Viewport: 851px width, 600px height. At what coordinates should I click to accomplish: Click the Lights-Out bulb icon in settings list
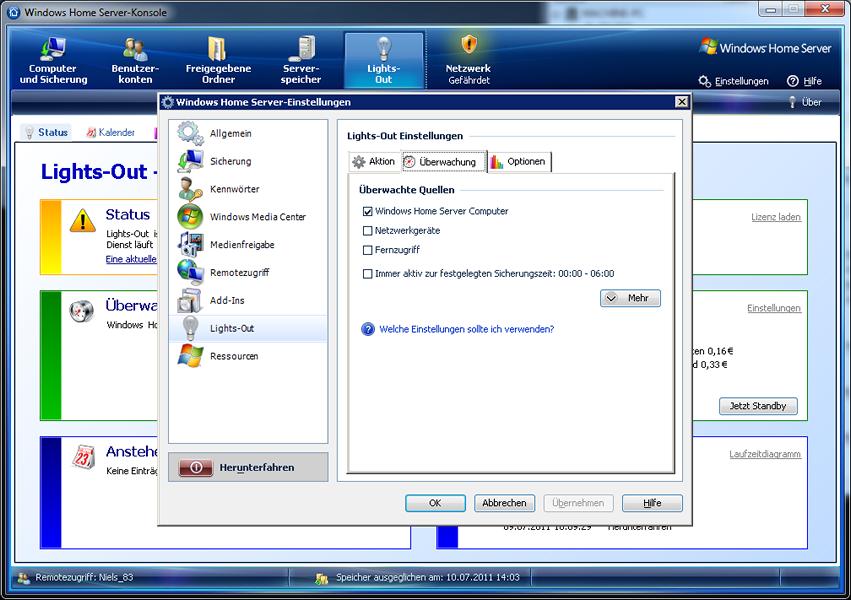click(x=190, y=328)
